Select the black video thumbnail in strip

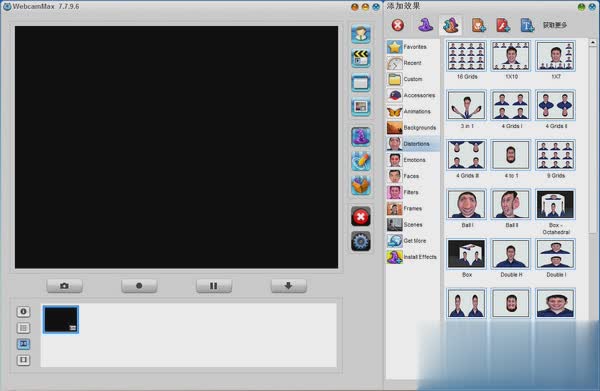[61, 319]
